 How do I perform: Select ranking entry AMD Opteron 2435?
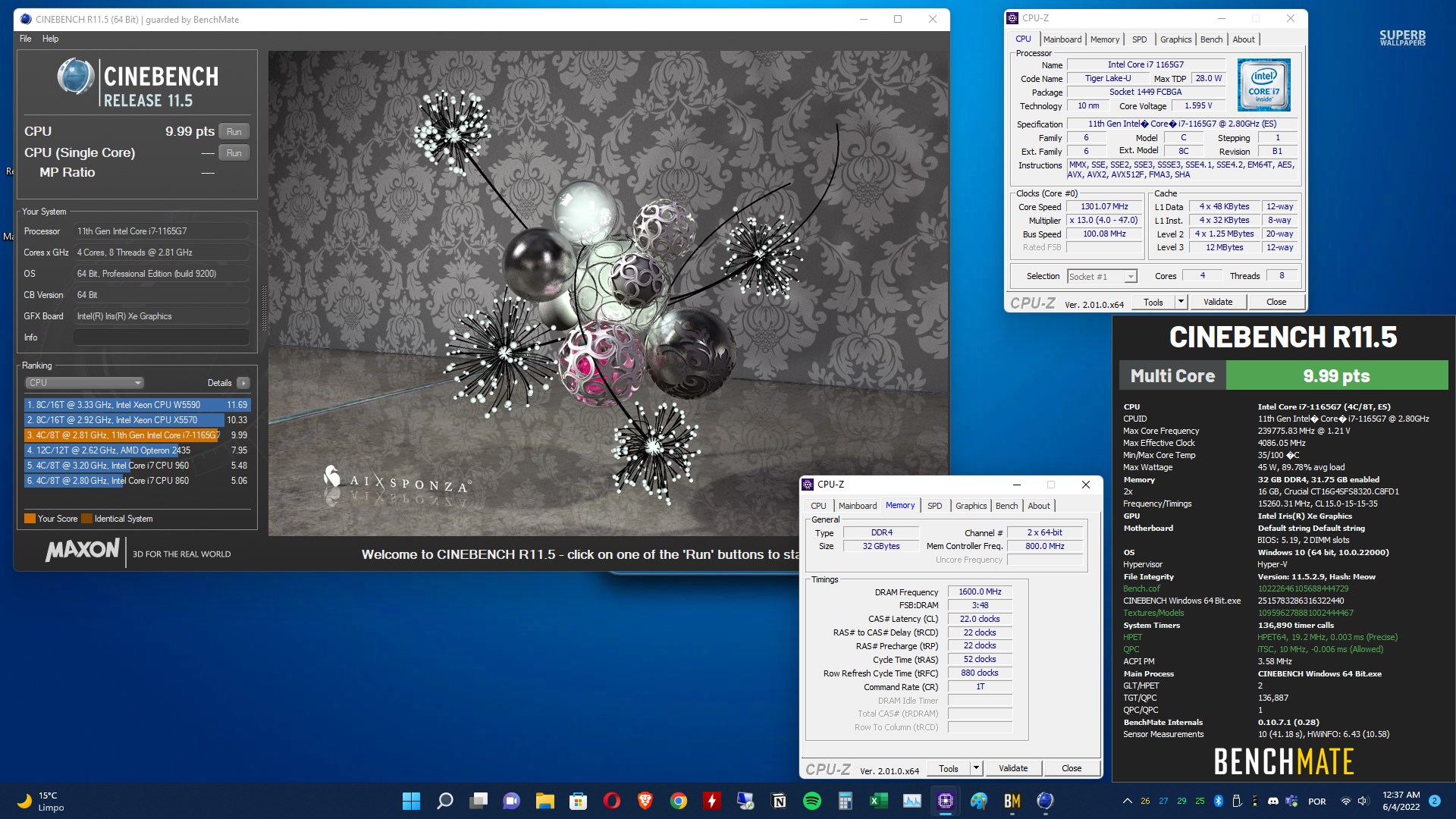click(x=137, y=450)
